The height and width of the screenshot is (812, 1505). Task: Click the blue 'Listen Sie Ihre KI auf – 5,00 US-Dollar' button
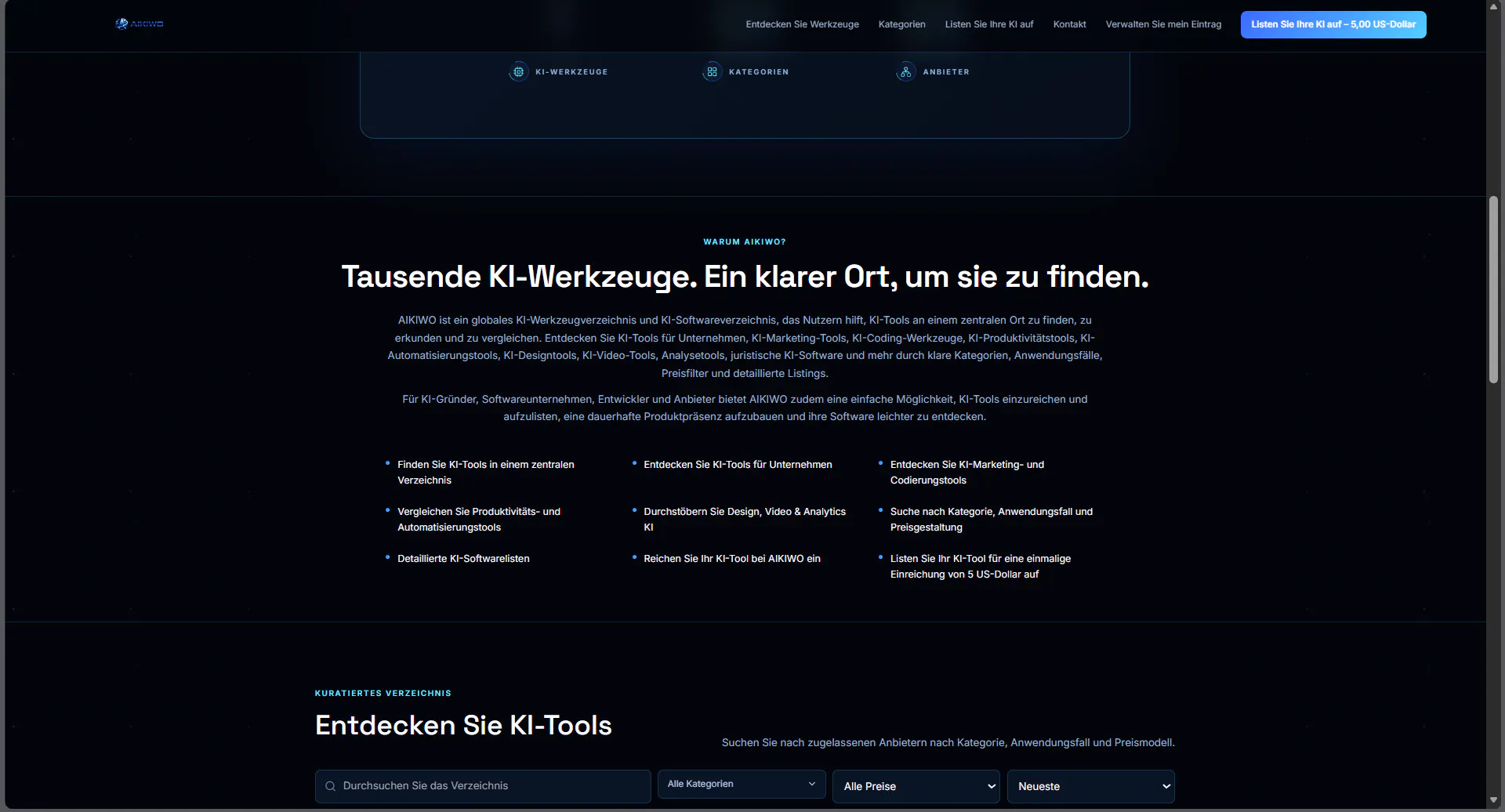[1333, 24]
